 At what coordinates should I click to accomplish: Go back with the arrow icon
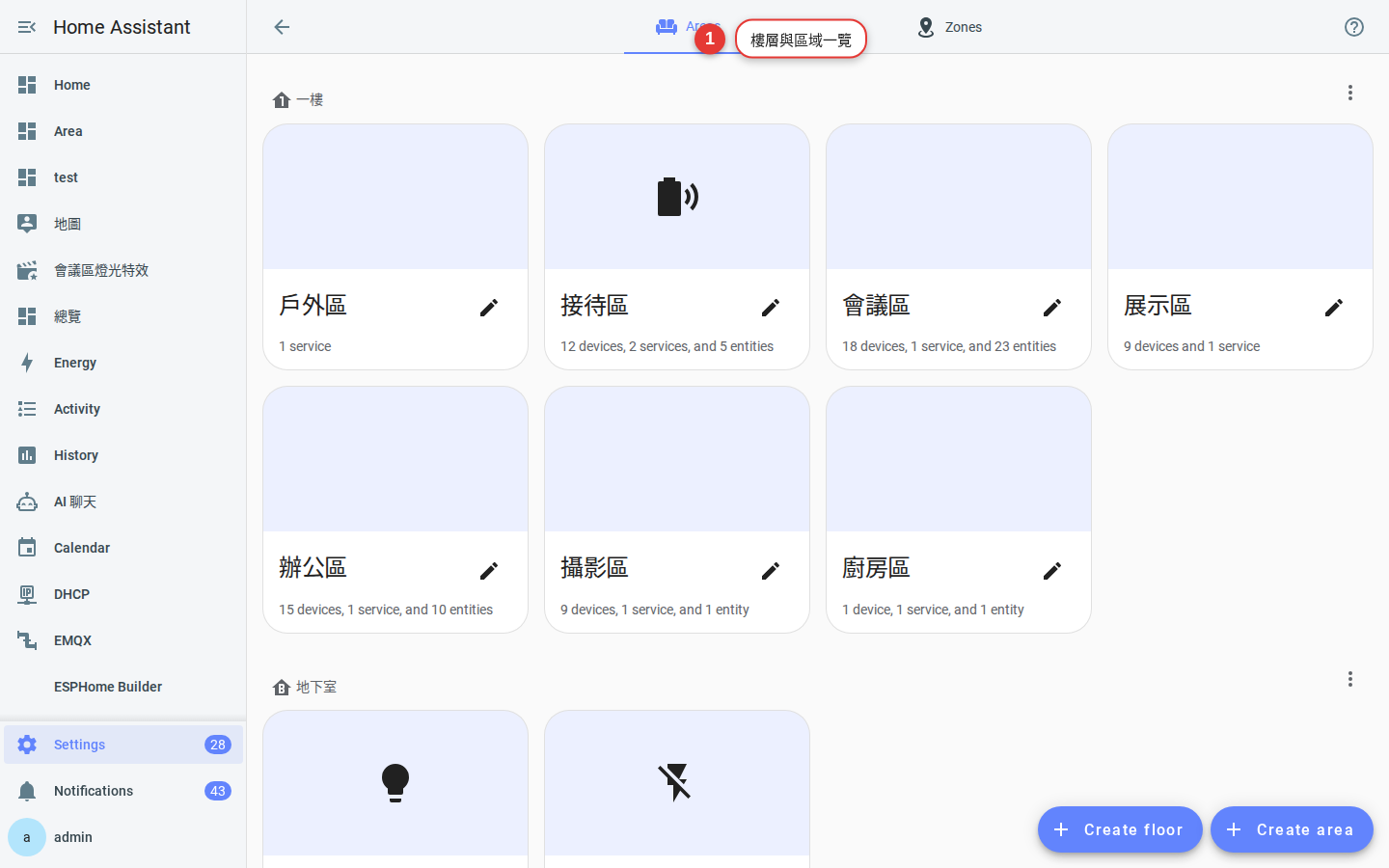pos(282,27)
